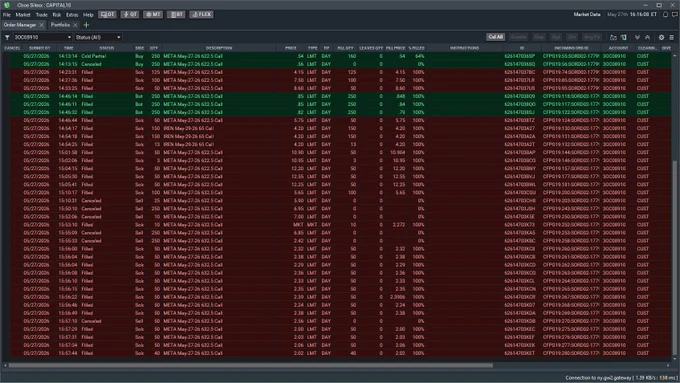The image size is (680, 383).
Task: Open the account filter dropdown
Action: coord(42,37)
